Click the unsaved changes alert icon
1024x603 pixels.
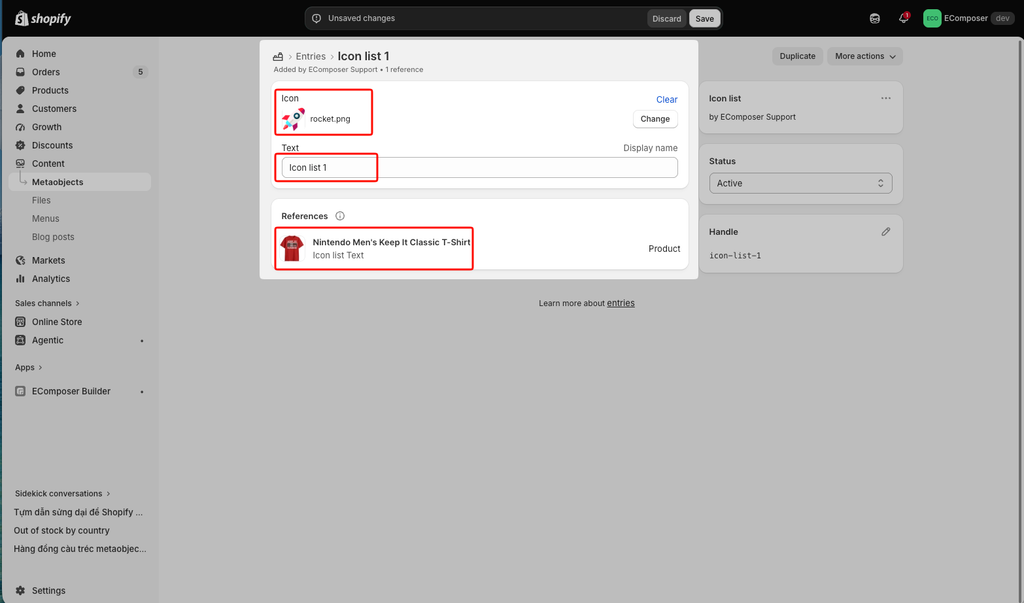point(317,18)
